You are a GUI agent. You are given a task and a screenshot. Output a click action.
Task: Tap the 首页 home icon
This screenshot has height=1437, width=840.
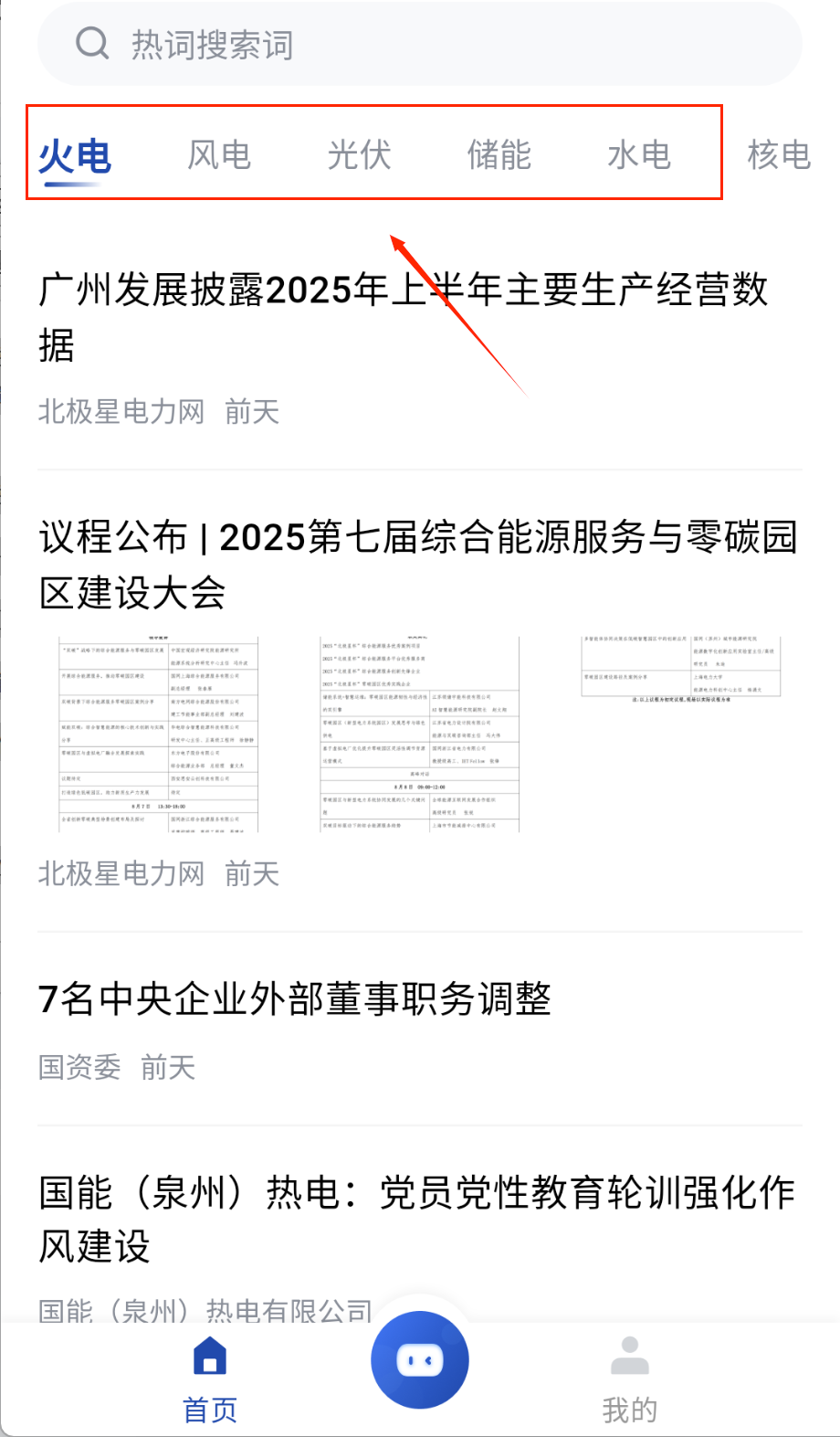tap(210, 1356)
